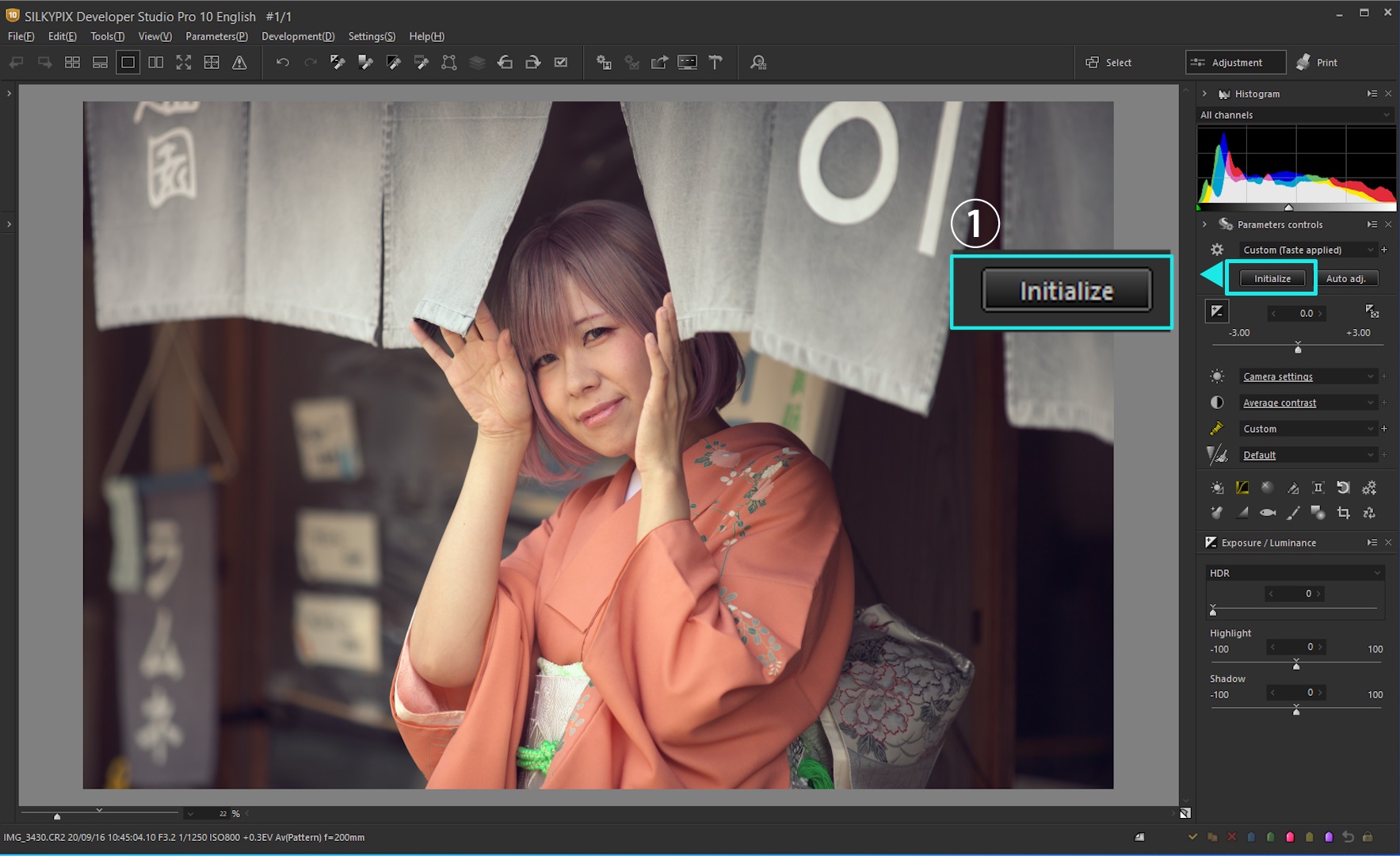Open the Camera settings white balance dropdown
This screenshot has width=1400, height=856.
point(1308,376)
